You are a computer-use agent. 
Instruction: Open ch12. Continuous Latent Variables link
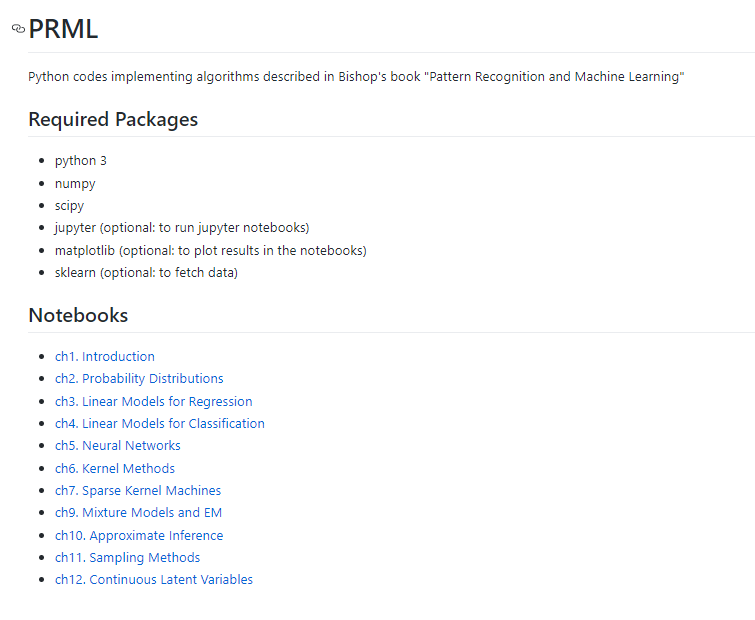pyautogui.click(x=154, y=579)
